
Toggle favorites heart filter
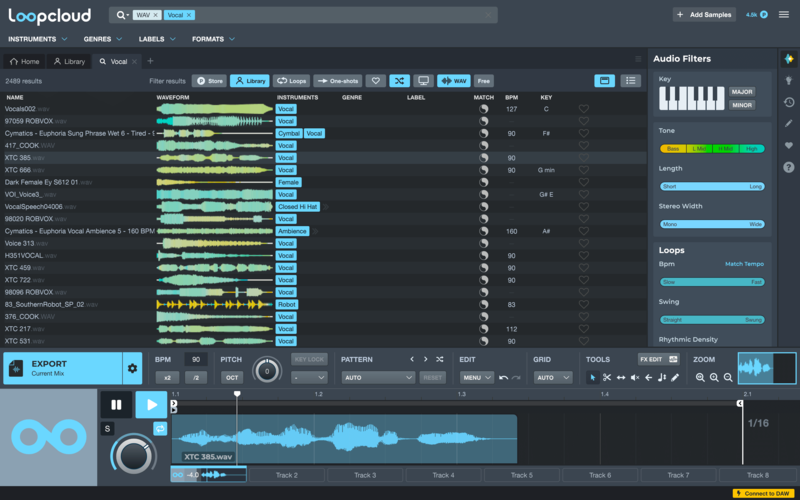376,81
